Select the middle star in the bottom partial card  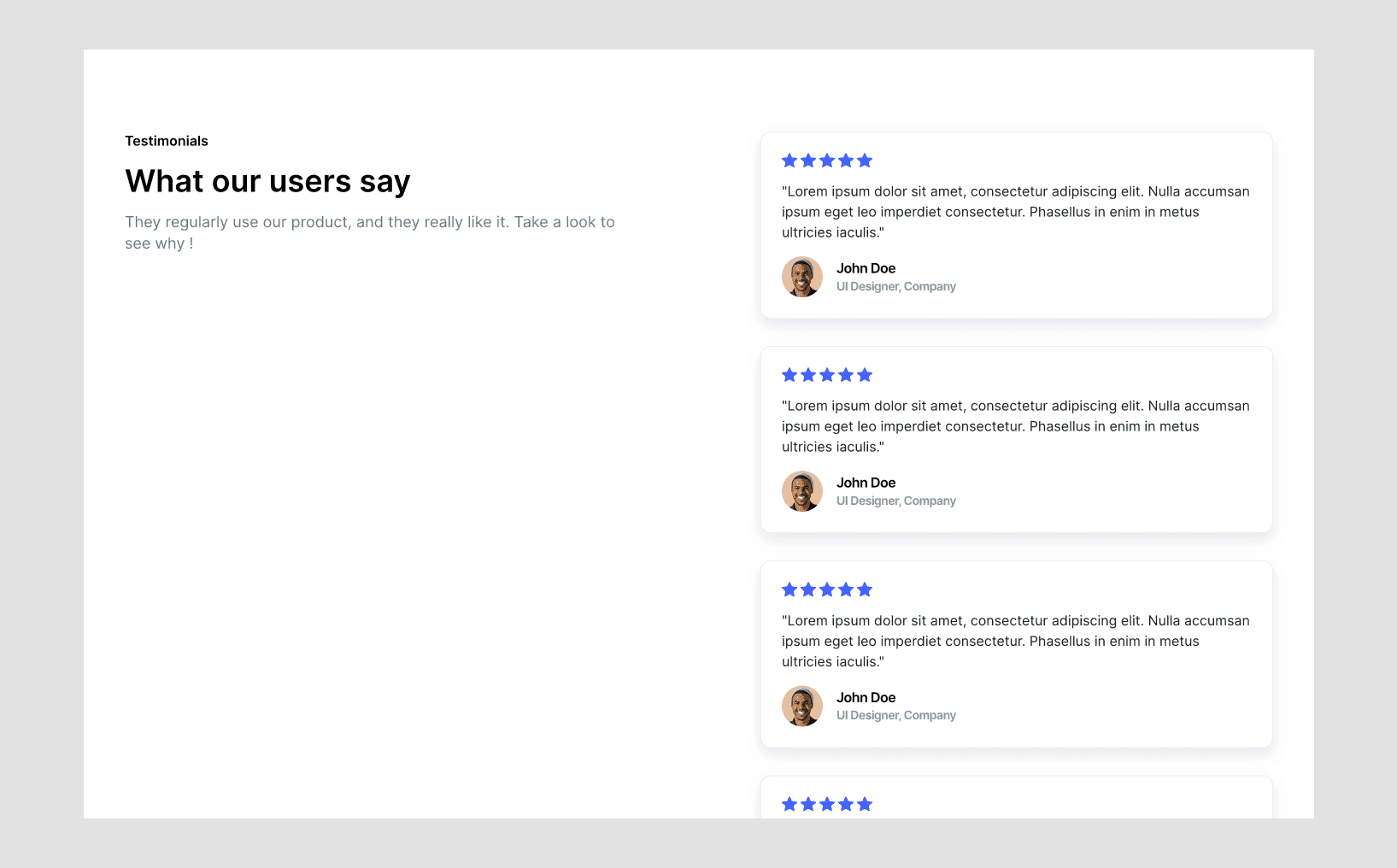pyautogui.click(x=827, y=804)
